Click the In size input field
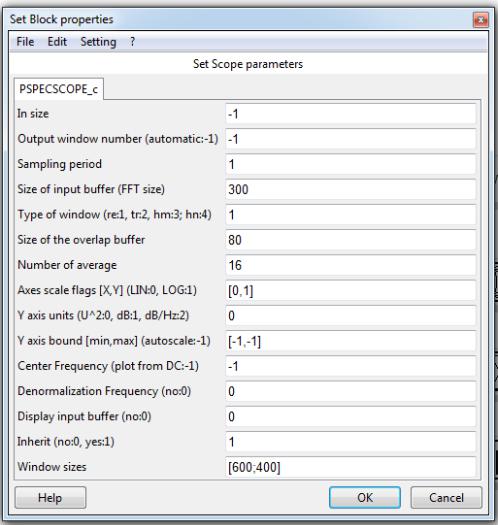This screenshot has height=525, width=498. 350,114
